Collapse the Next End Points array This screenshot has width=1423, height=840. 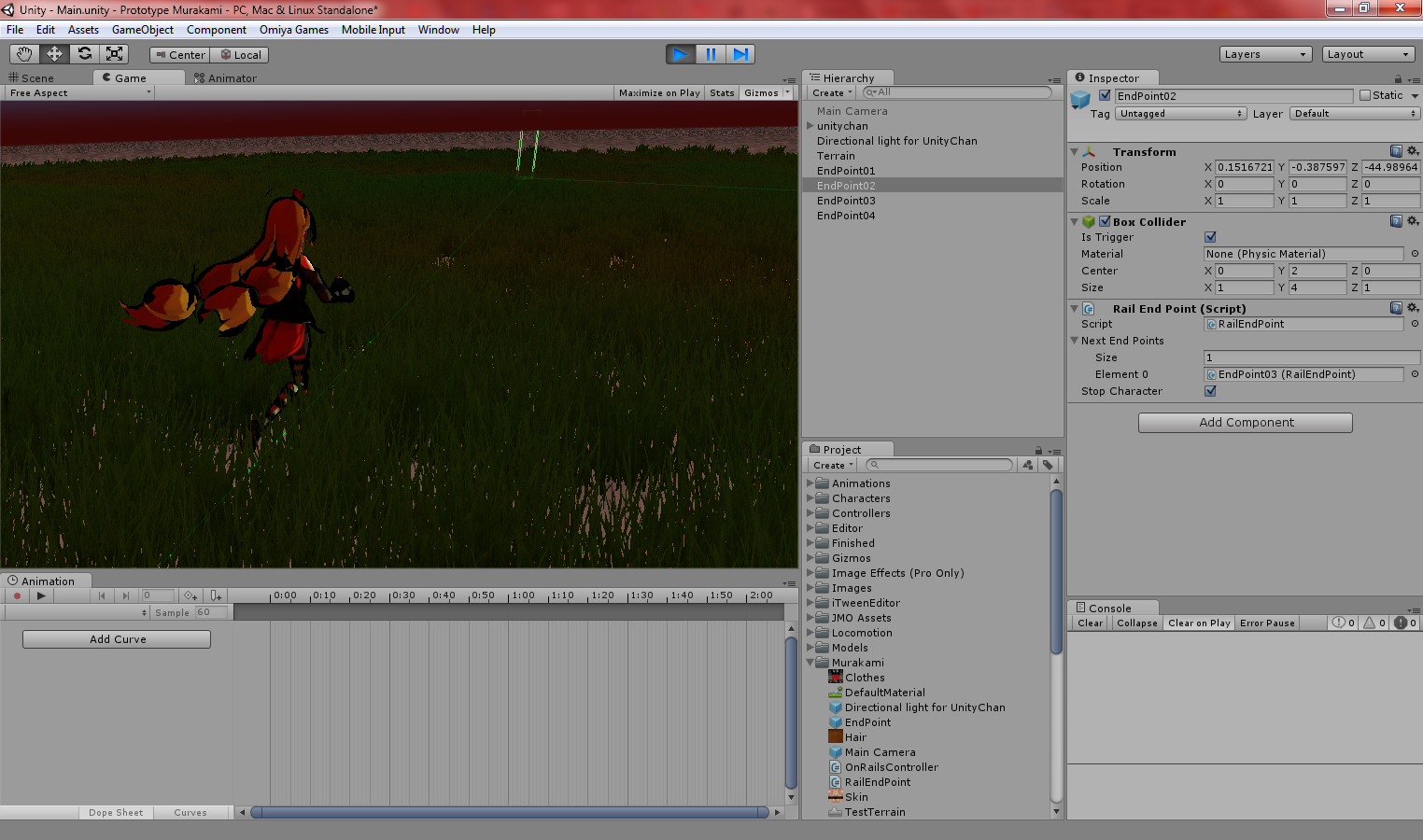point(1074,341)
